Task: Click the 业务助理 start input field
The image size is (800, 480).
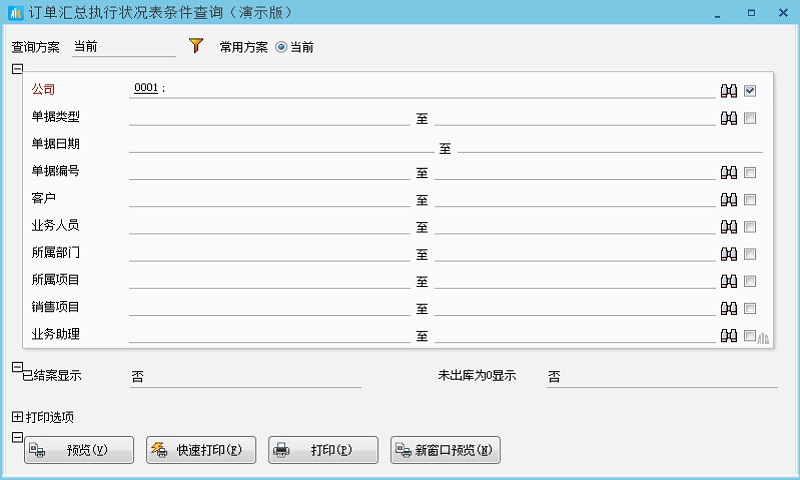Action: [x=269, y=335]
